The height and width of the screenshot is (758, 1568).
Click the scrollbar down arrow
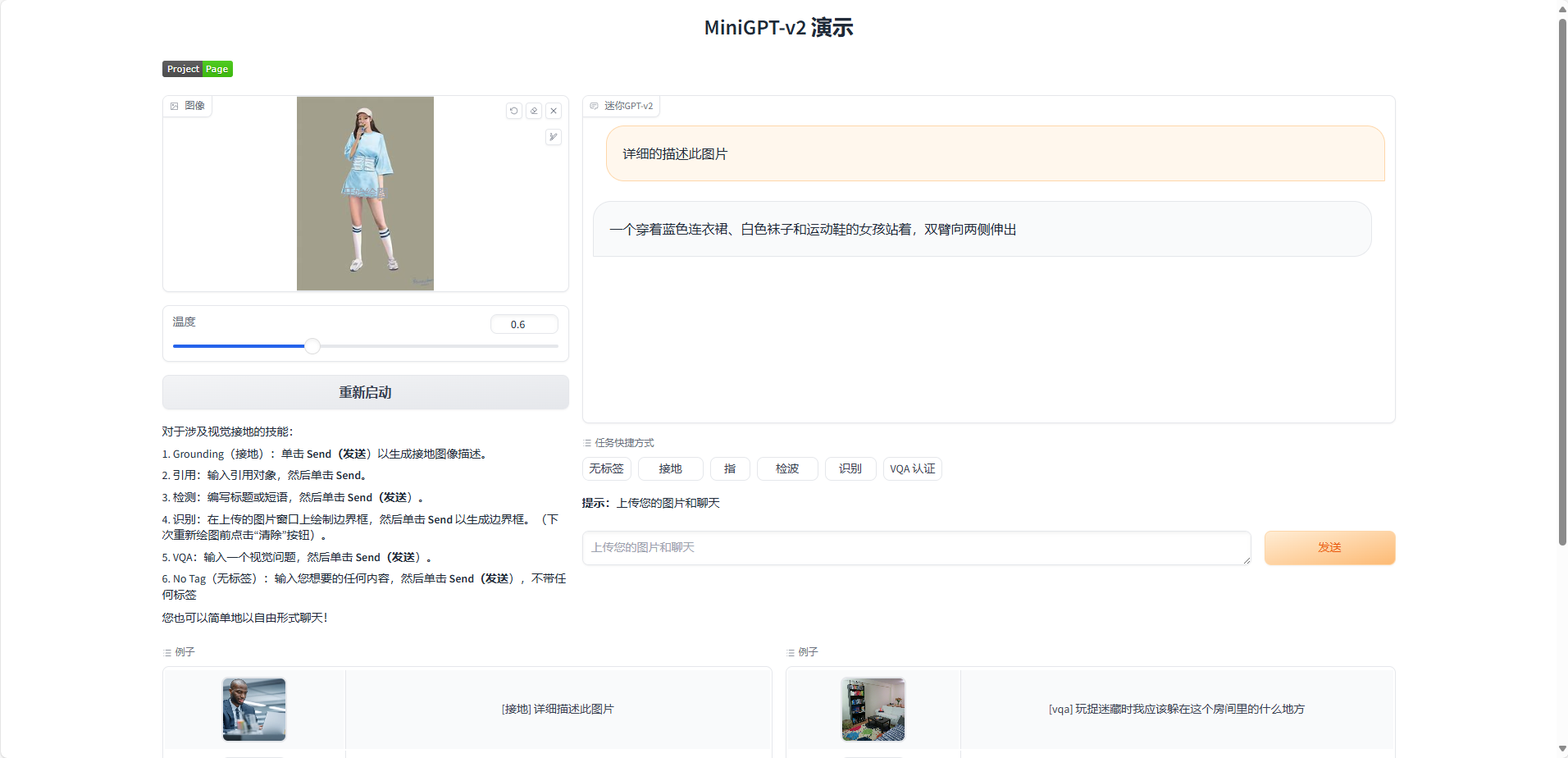tap(1562, 749)
